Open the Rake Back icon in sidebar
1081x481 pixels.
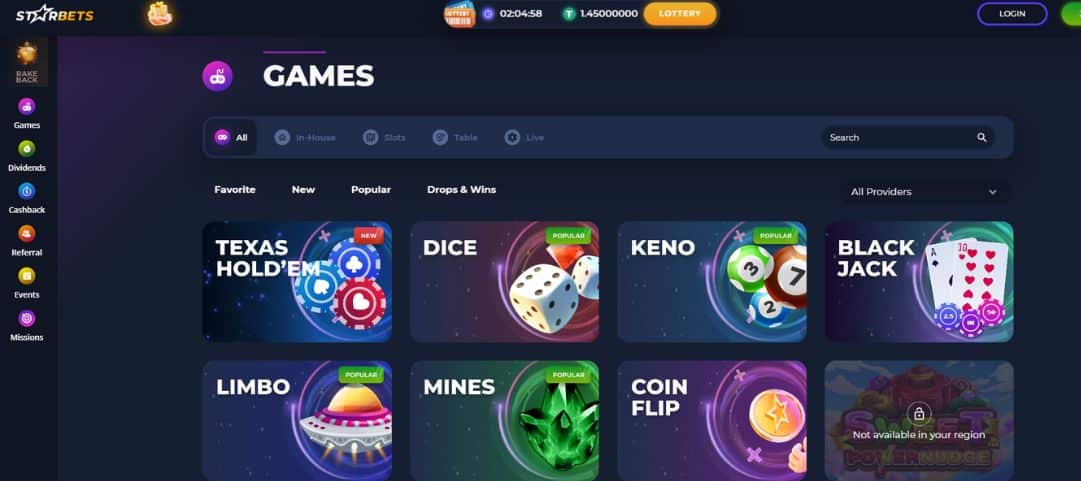27,62
